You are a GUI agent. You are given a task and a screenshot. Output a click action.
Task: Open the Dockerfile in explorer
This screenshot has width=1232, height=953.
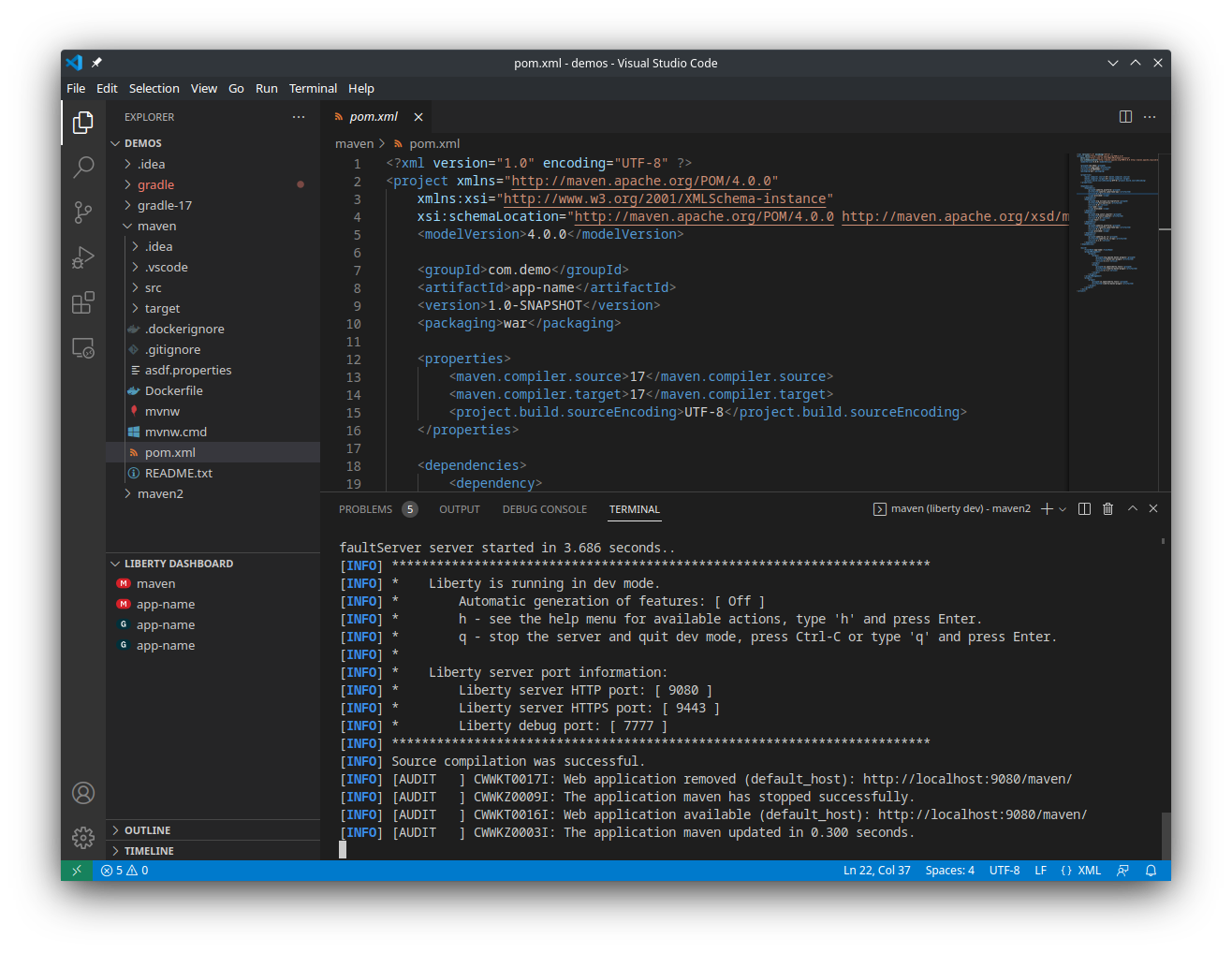click(213, 390)
